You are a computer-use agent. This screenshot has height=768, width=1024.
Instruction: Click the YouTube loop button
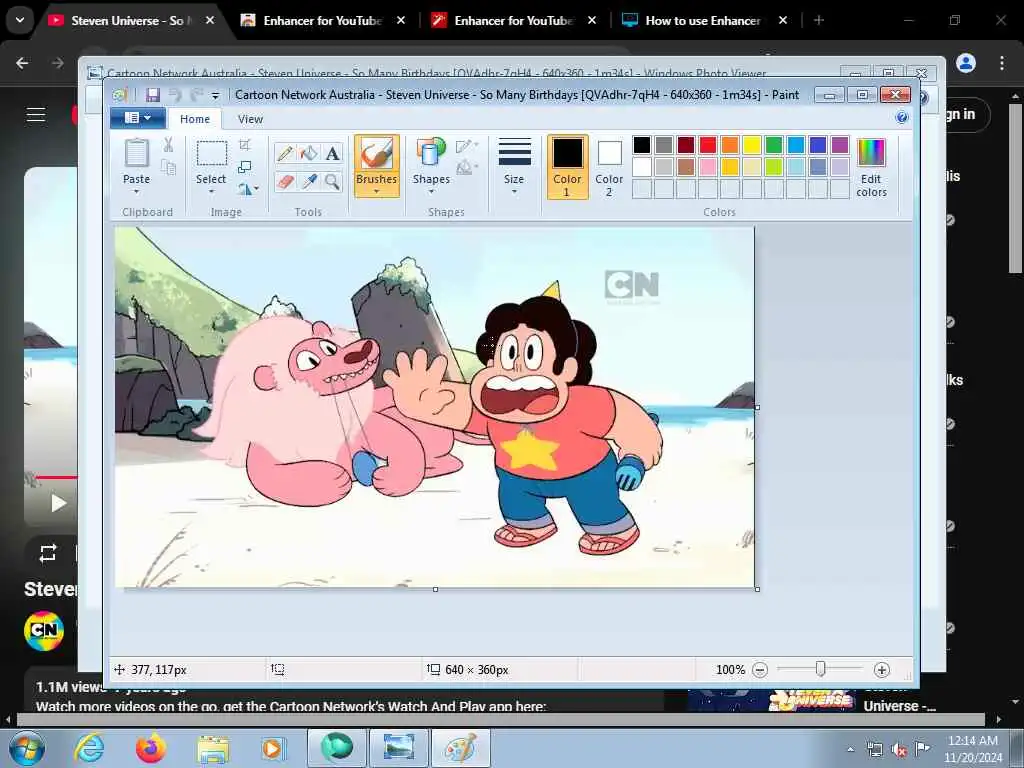tap(48, 553)
